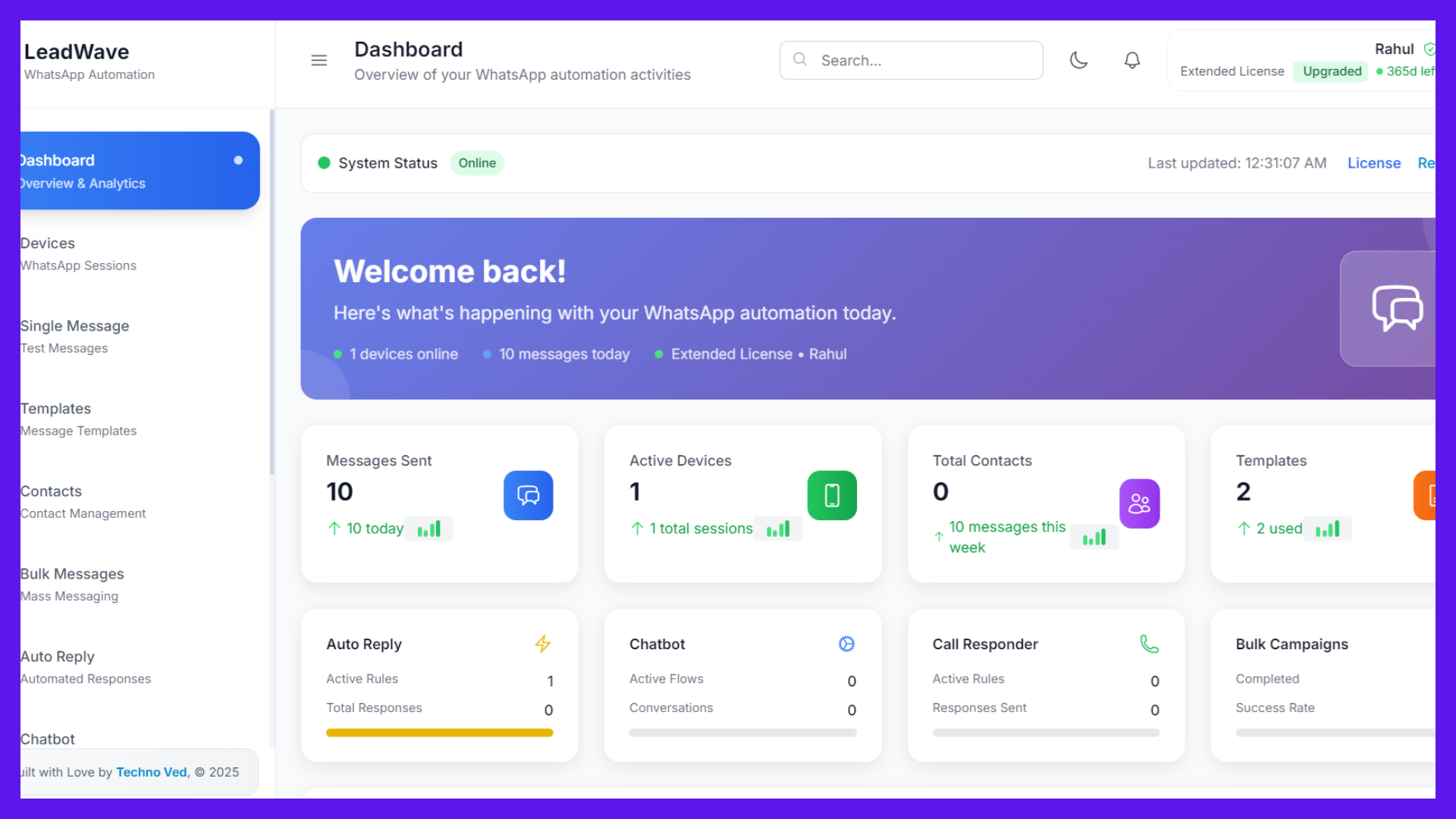This screenshot has width=1456, height=819.
Task: Open the Techno Ved footer link
Action: (x=151, y=772)
